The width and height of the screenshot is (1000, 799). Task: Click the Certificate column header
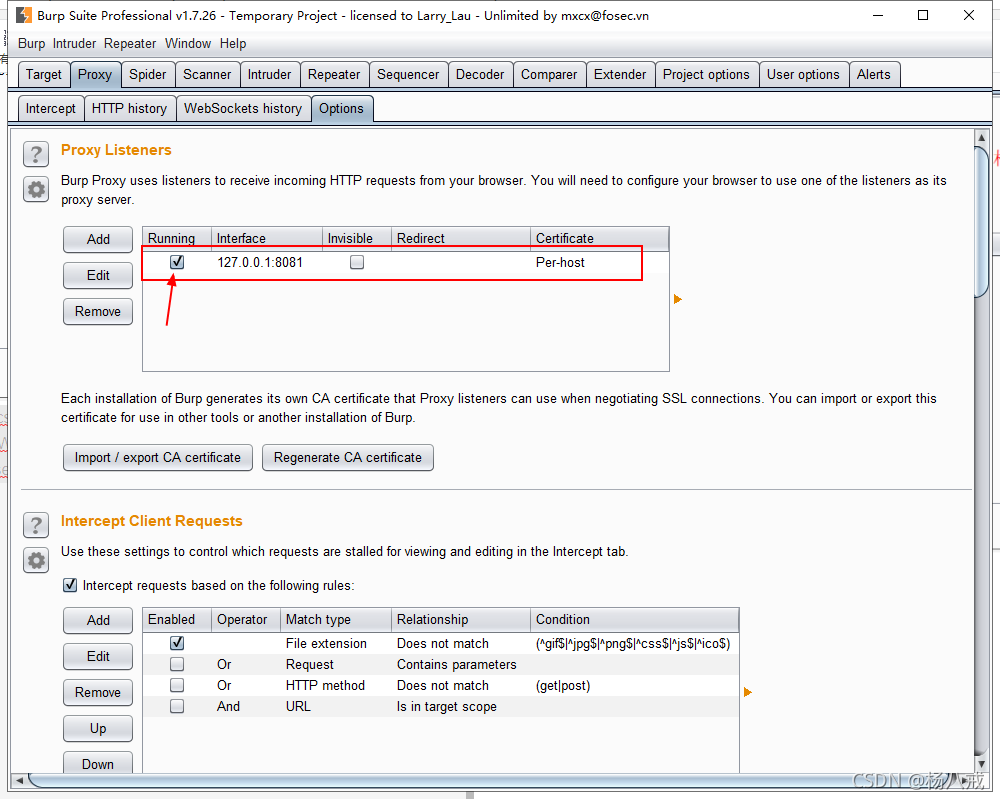click(x=599, y=238)
